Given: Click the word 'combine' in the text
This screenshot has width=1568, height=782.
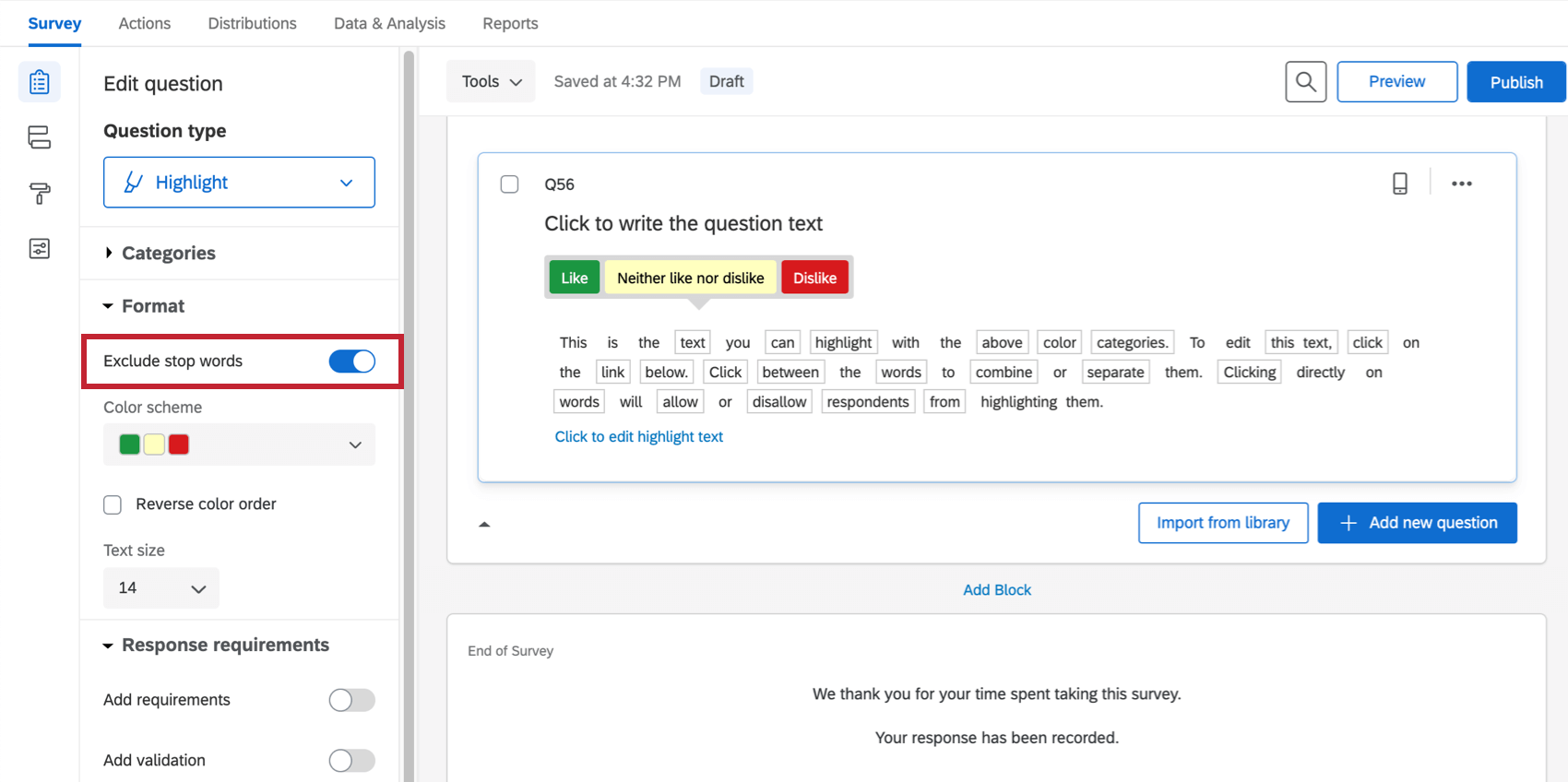Looking at the screenshot, I should [1004, 373].
